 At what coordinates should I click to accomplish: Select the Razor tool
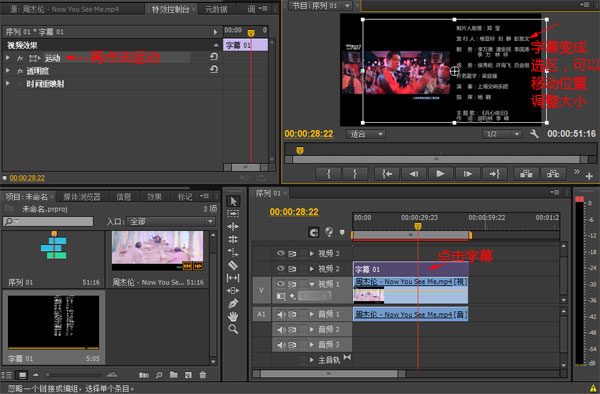tap(233, 265)
